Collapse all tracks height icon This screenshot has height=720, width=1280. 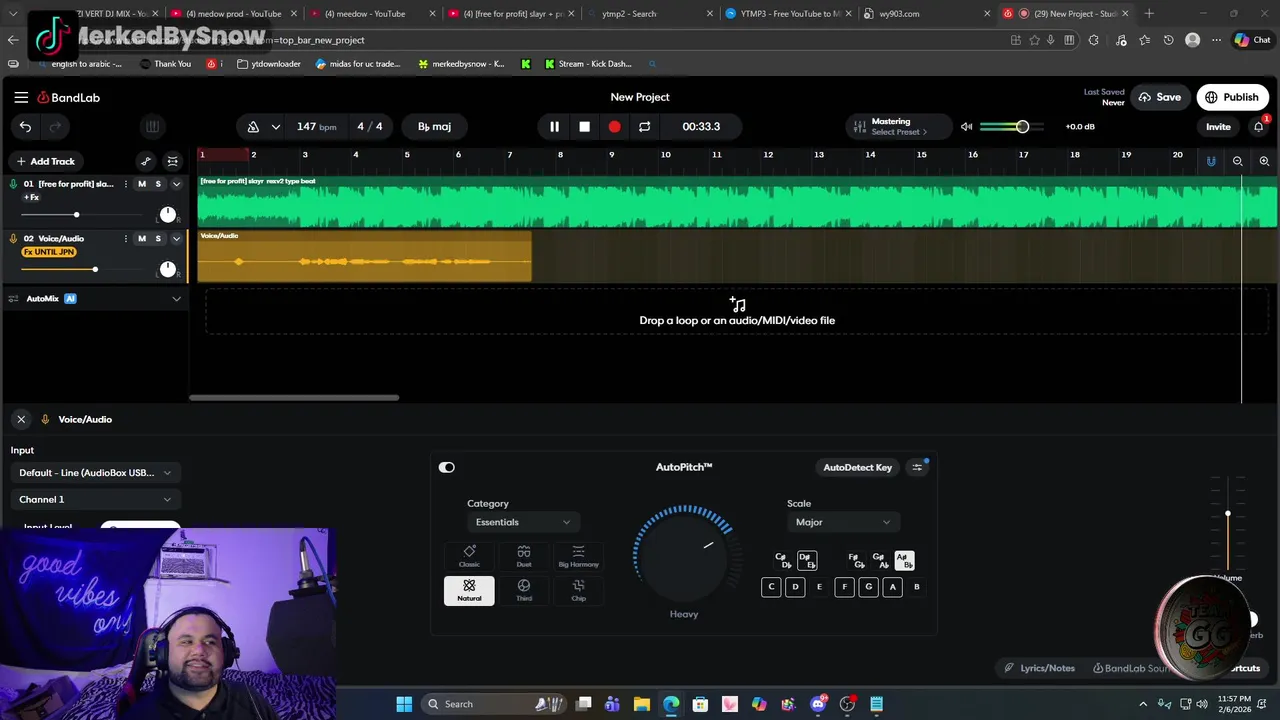pyautogui.click(x=172, y=161)
